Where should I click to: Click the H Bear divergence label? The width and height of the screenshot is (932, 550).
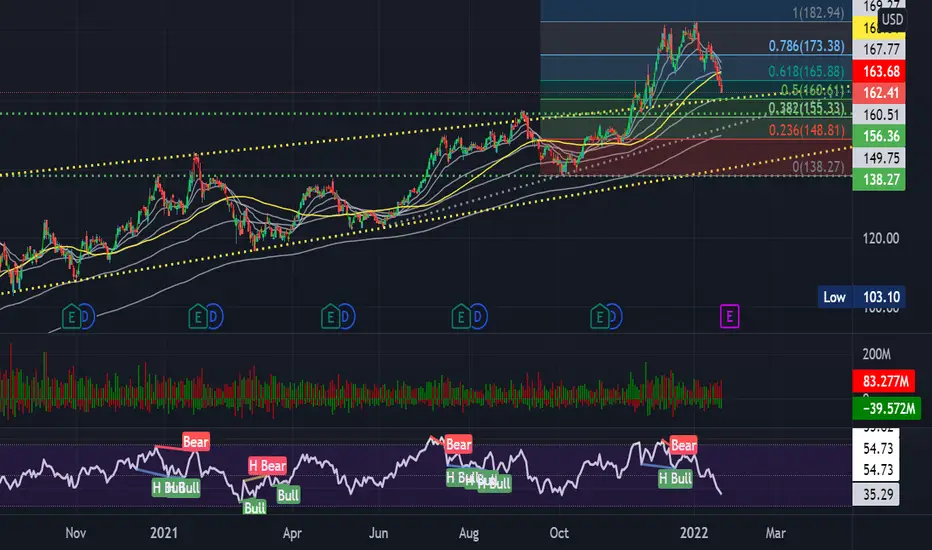[x=267, y=466]
